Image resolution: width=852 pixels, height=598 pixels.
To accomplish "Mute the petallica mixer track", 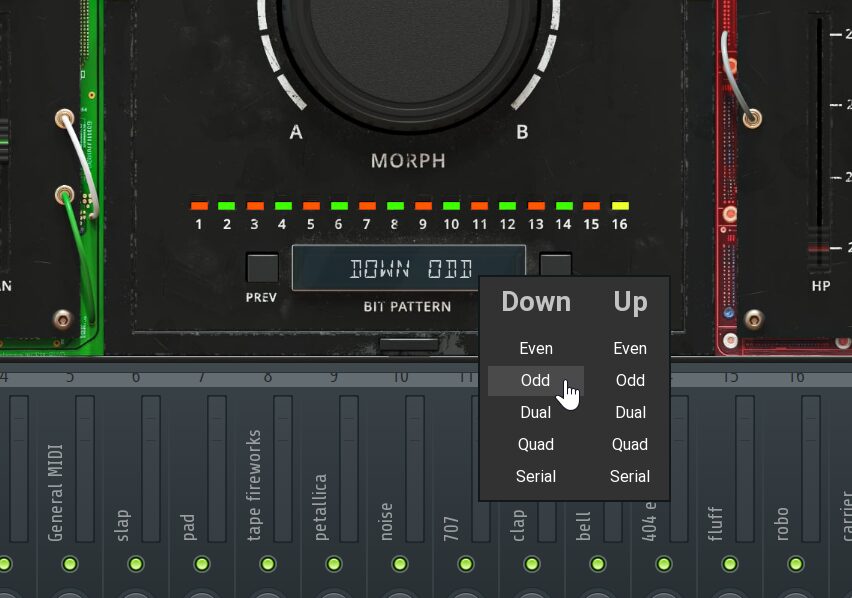I will (x=334, y=564).
